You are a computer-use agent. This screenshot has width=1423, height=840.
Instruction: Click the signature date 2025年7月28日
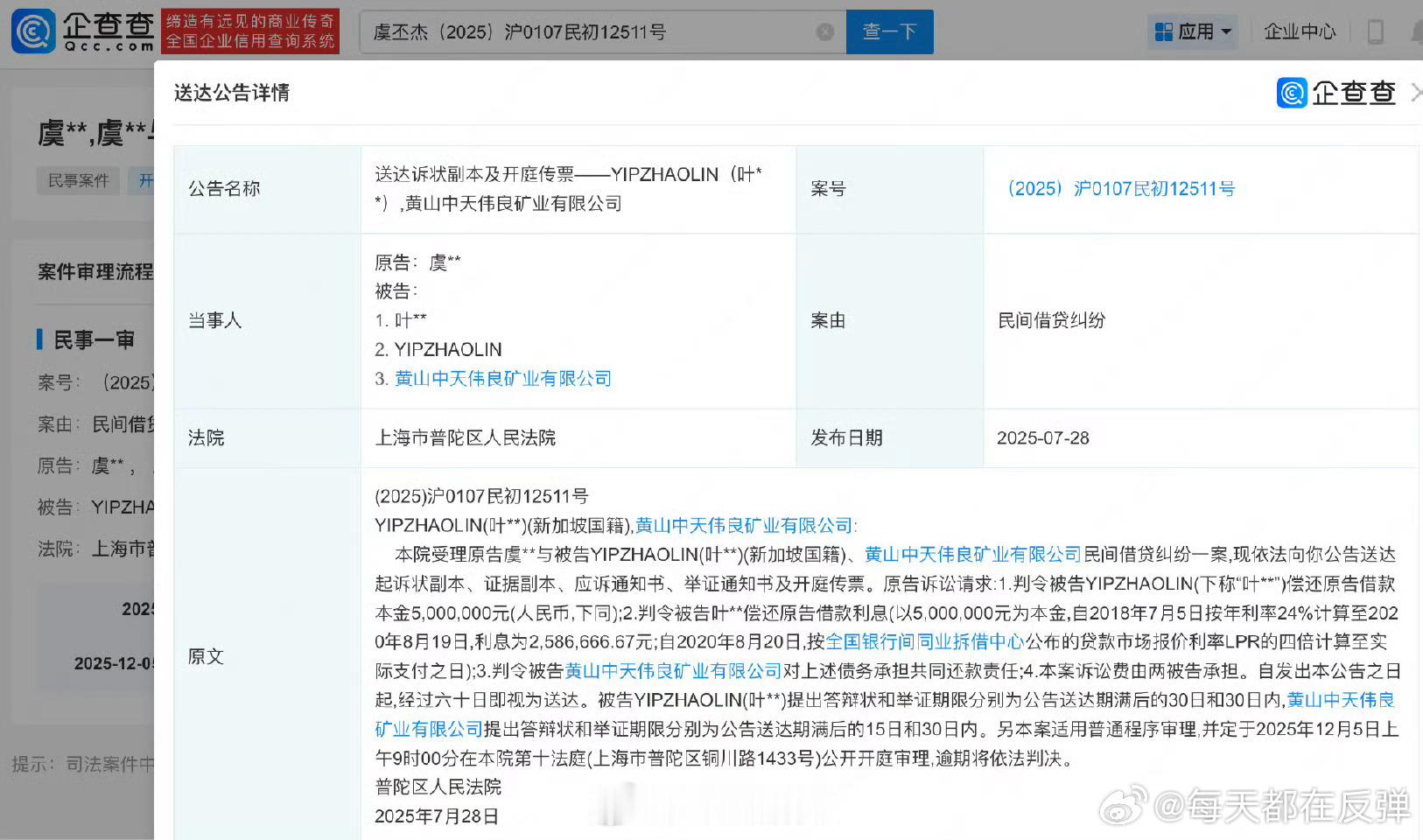coord(437,816)
